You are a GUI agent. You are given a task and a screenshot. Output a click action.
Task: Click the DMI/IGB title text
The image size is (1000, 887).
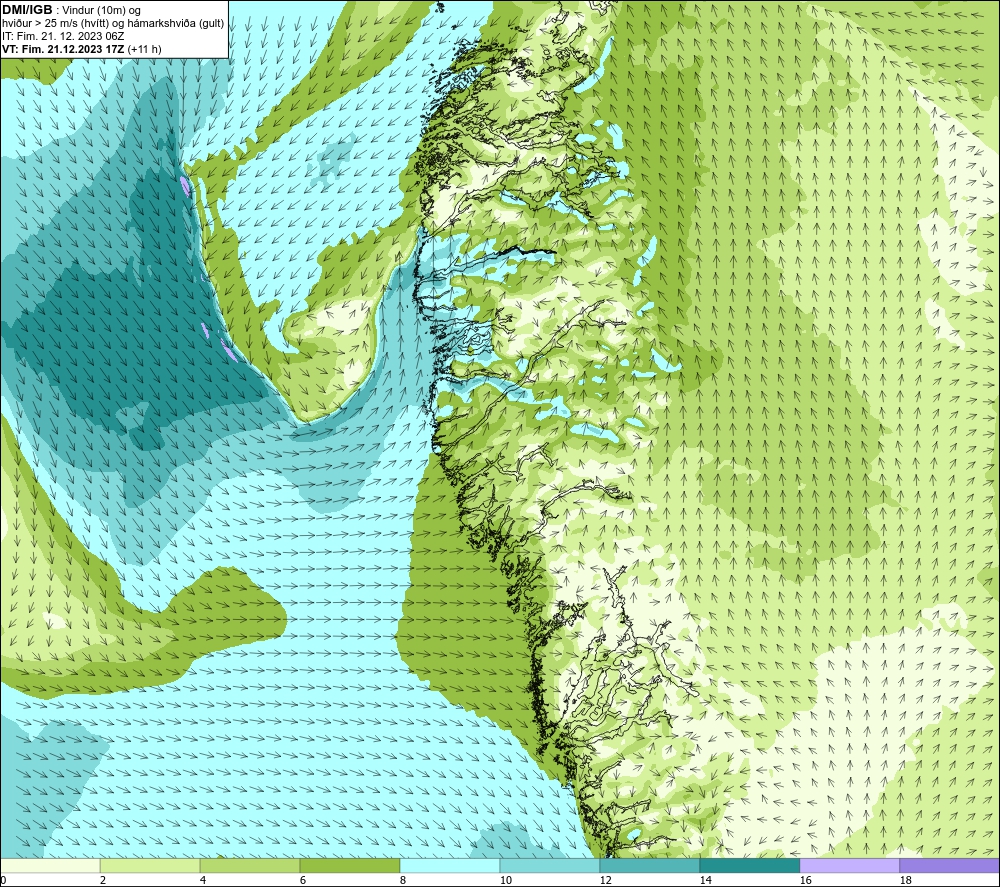[x=27, y=10]
